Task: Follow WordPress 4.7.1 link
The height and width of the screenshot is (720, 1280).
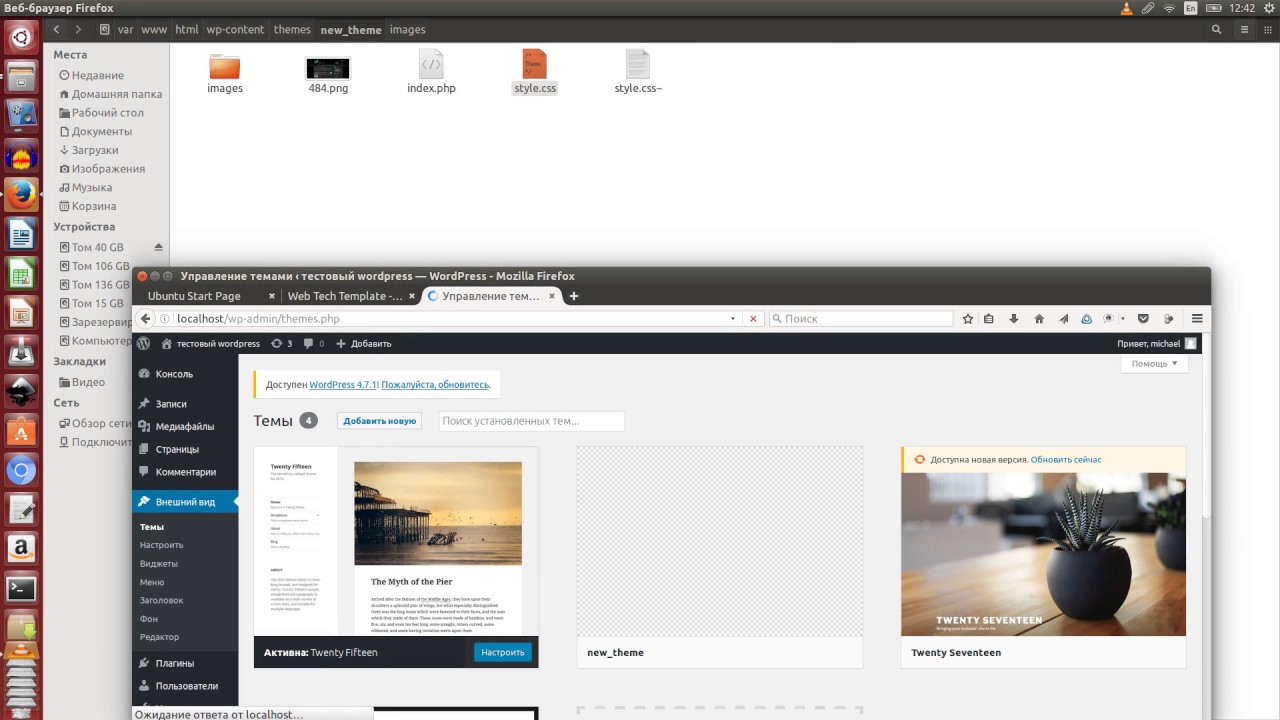Action: click(x=343, y=384)
